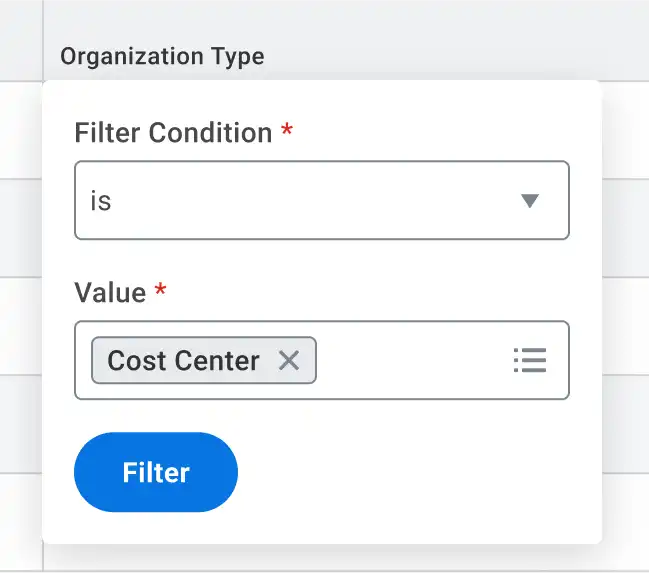Click the downward triangle beside 'is'
The height and width of the screenshot is (573, 649).
530,201
